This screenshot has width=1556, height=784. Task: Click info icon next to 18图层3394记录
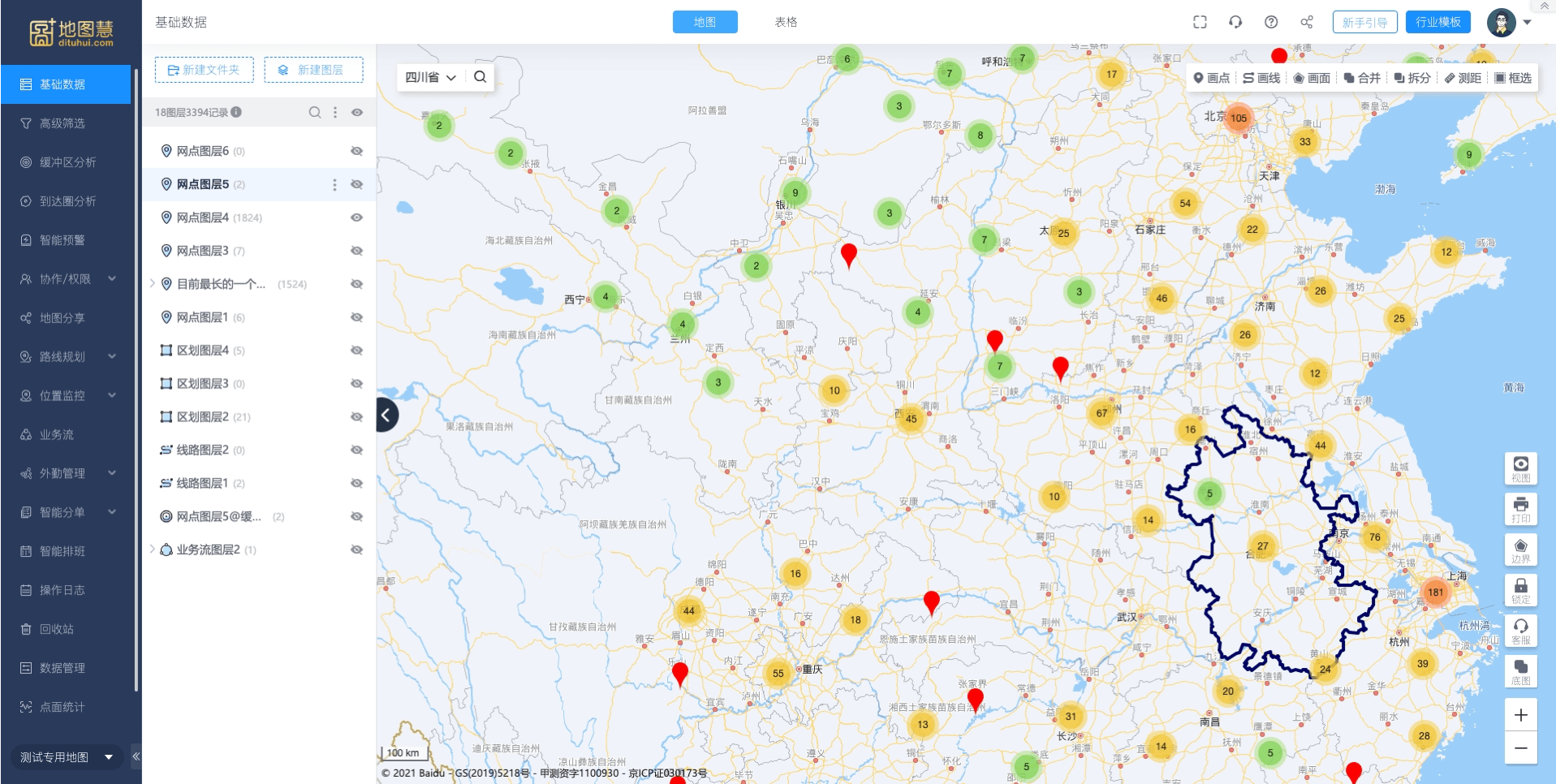click(236, 112)
